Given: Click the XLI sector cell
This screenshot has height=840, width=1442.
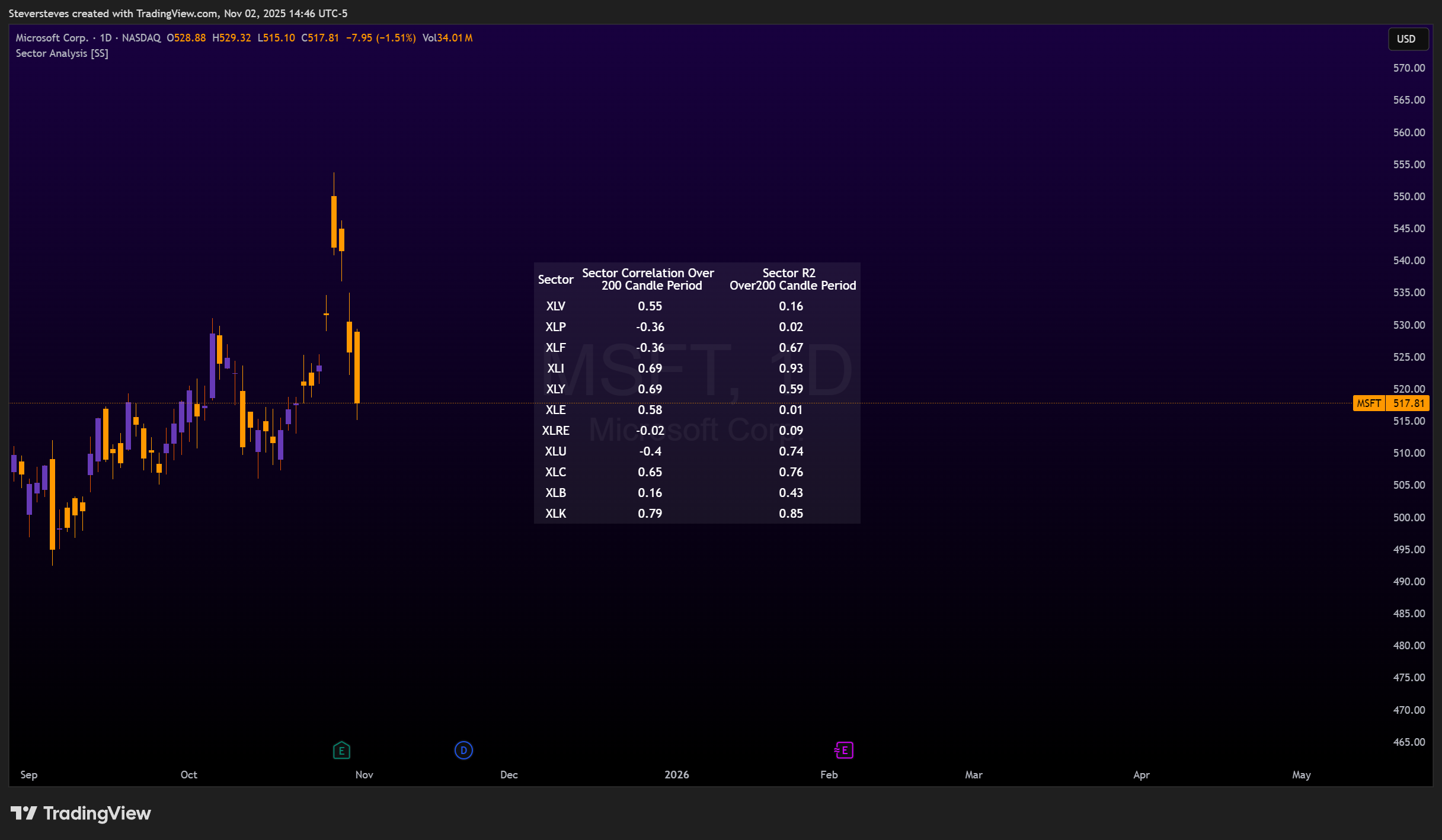Looking at the screenshot, I should 555,368.
